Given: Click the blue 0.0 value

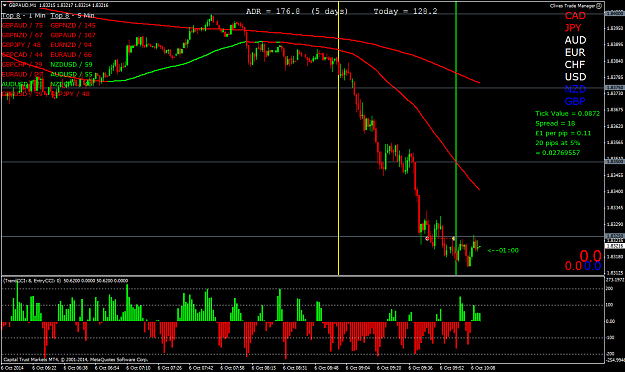Looking at the screenshot, I should (x=593, y=266).
